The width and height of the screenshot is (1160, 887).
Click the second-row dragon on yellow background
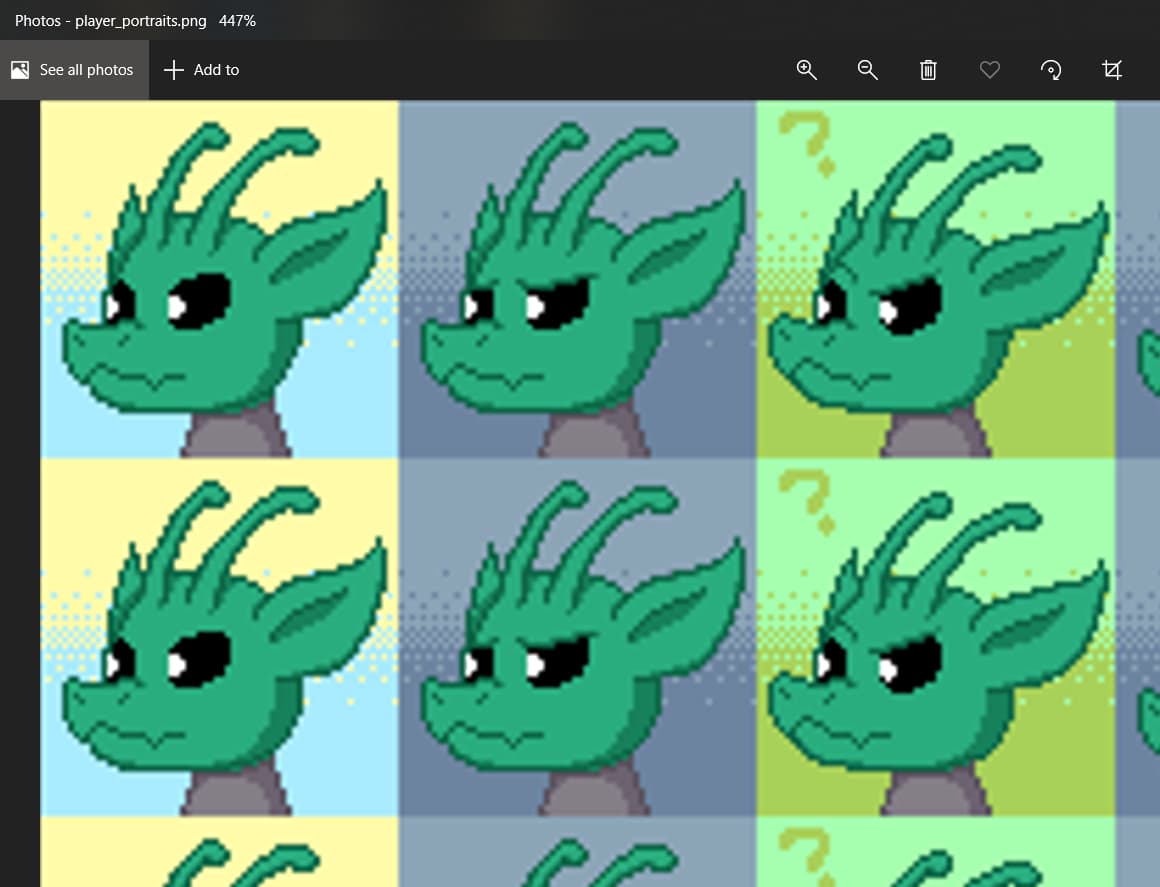click(x=220, y=638)
